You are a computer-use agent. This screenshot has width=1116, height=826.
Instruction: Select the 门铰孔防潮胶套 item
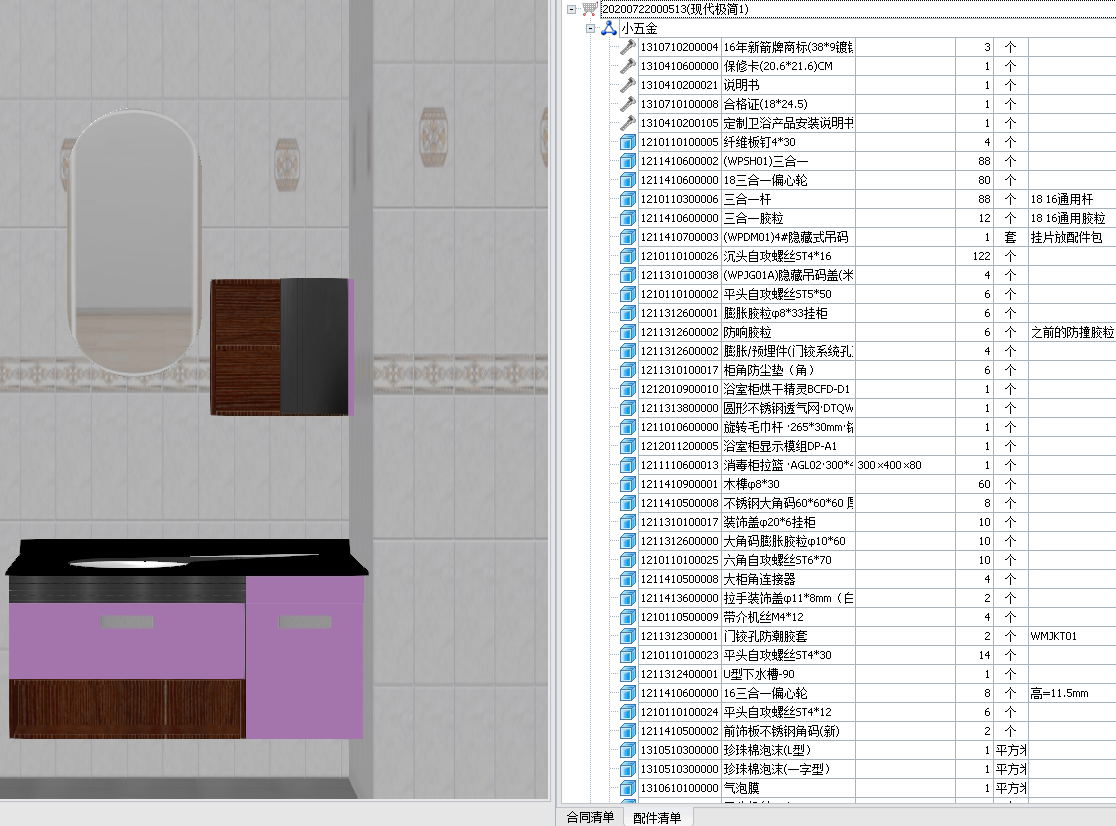coord(786,636)
